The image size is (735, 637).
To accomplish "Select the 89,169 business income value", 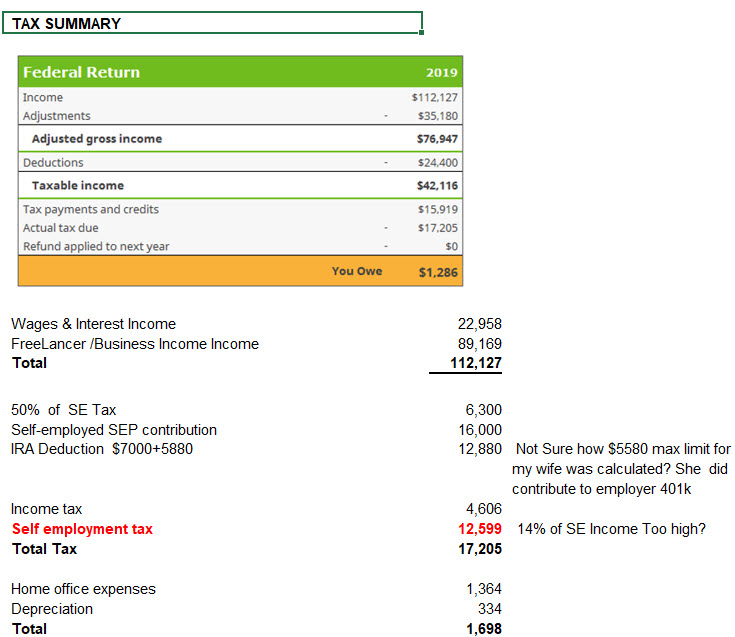I will 480,344.
